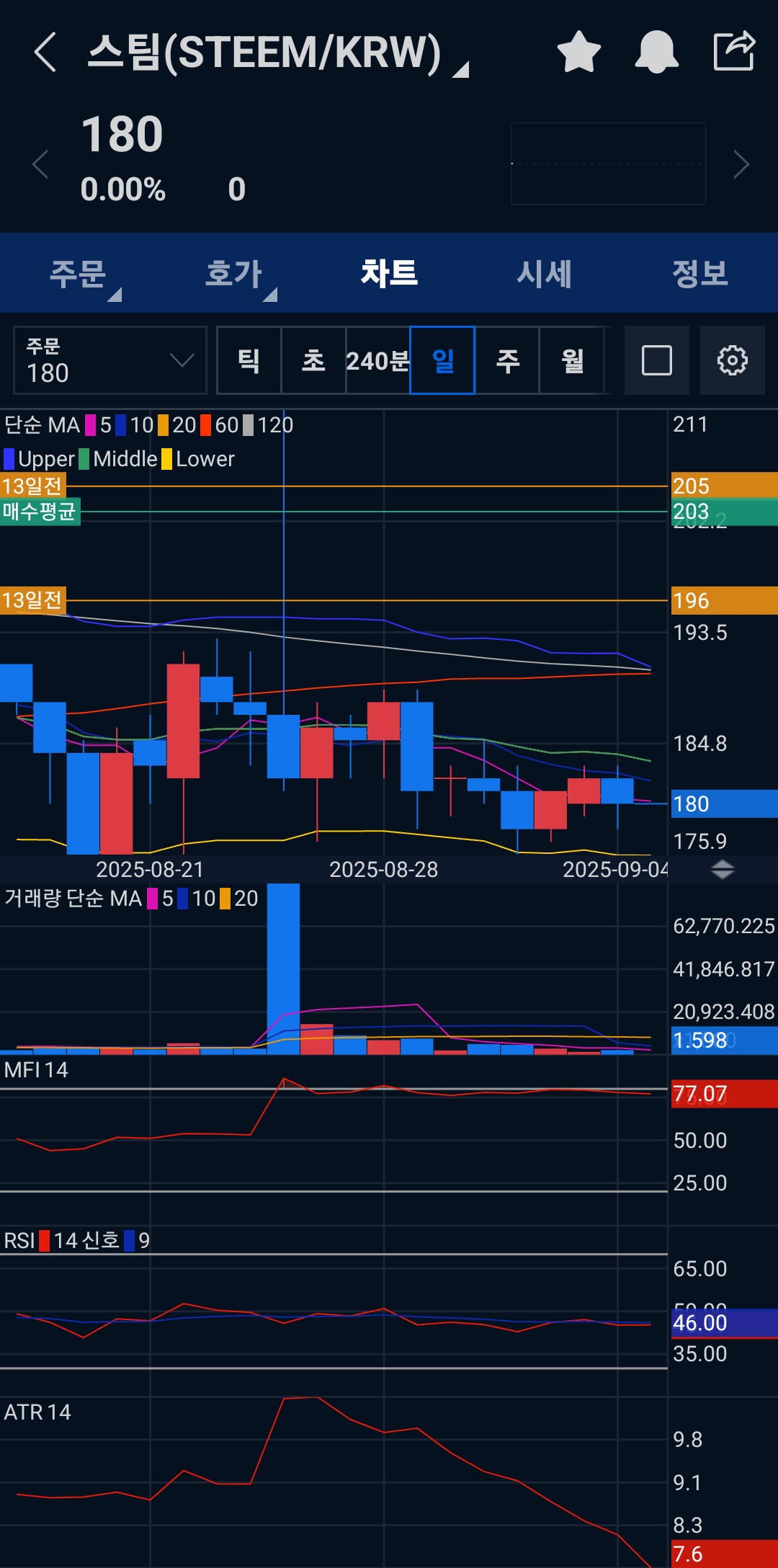Open the mini price chart thumbnail

tap(608, 164)
